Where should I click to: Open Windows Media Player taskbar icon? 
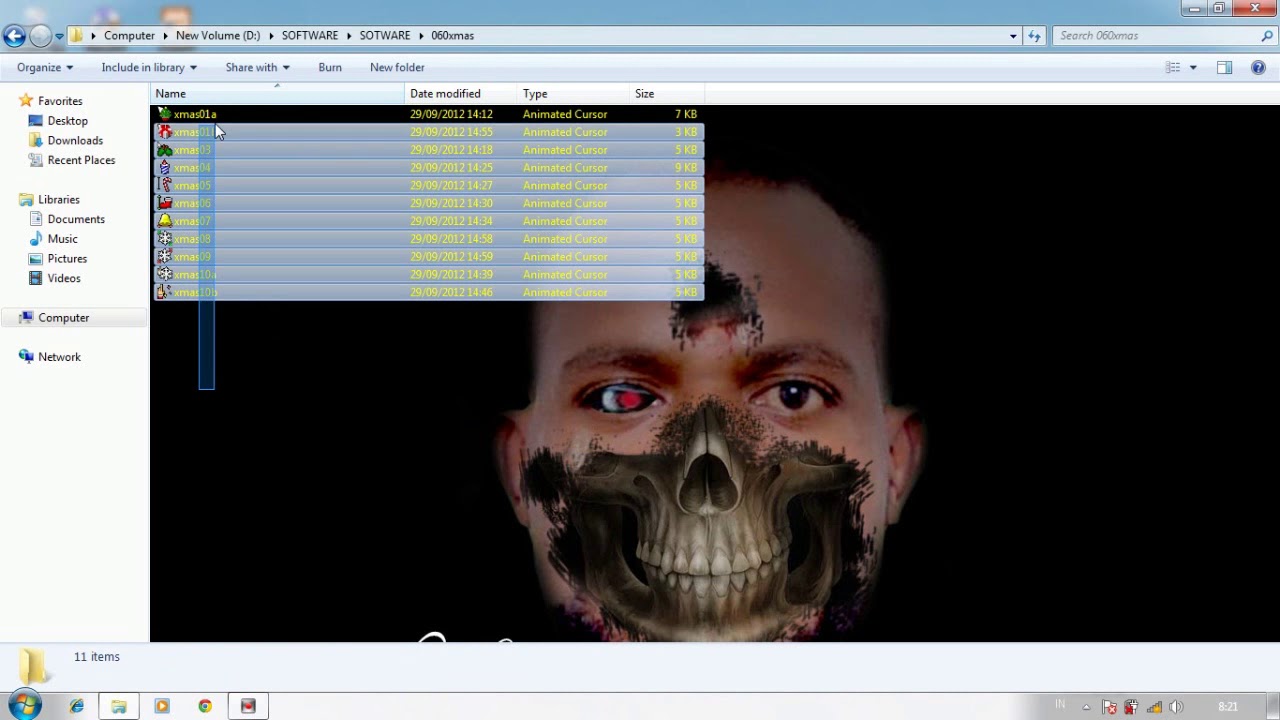click(x=162, y=706)
